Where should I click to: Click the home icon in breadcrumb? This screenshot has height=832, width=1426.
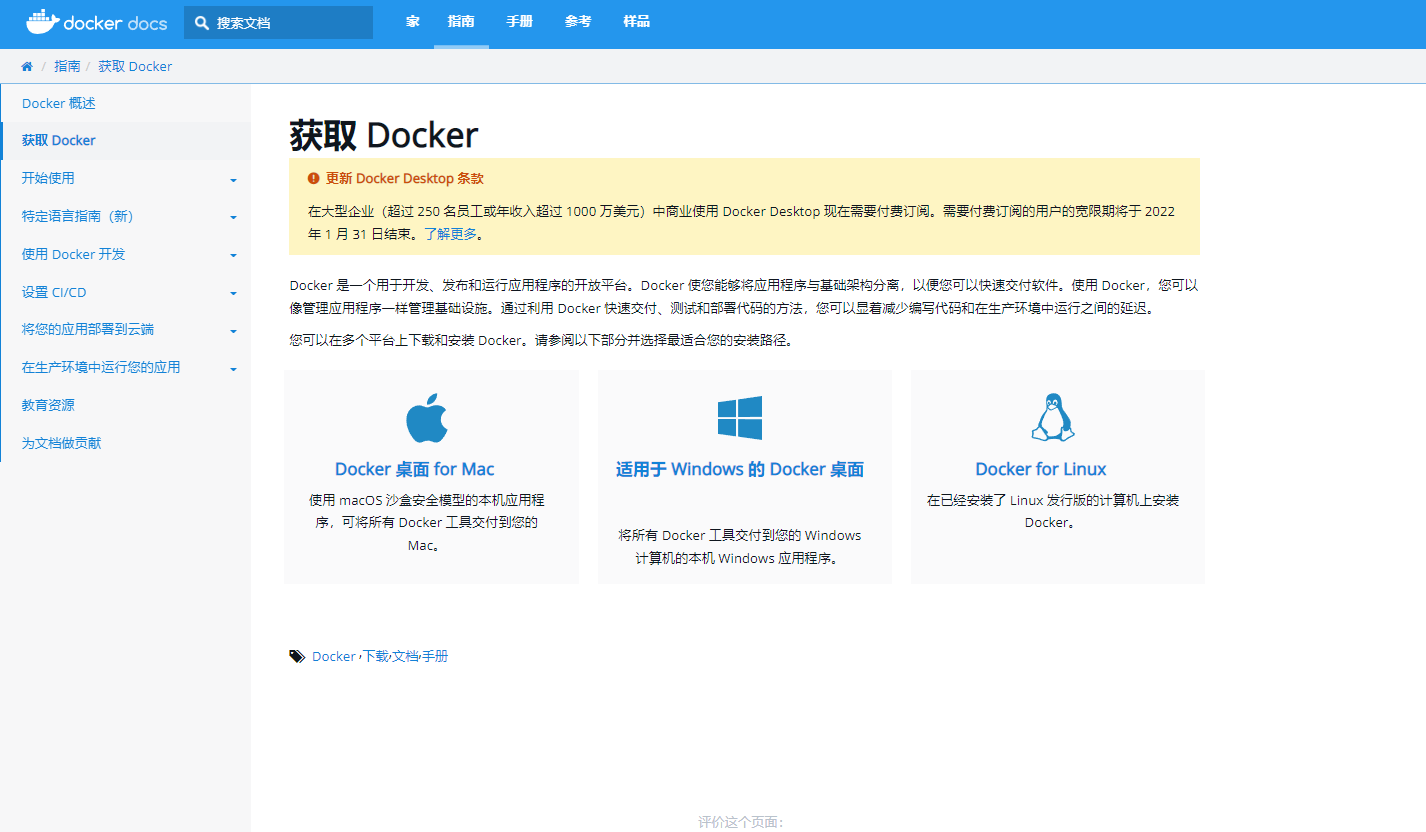(27, 66)
